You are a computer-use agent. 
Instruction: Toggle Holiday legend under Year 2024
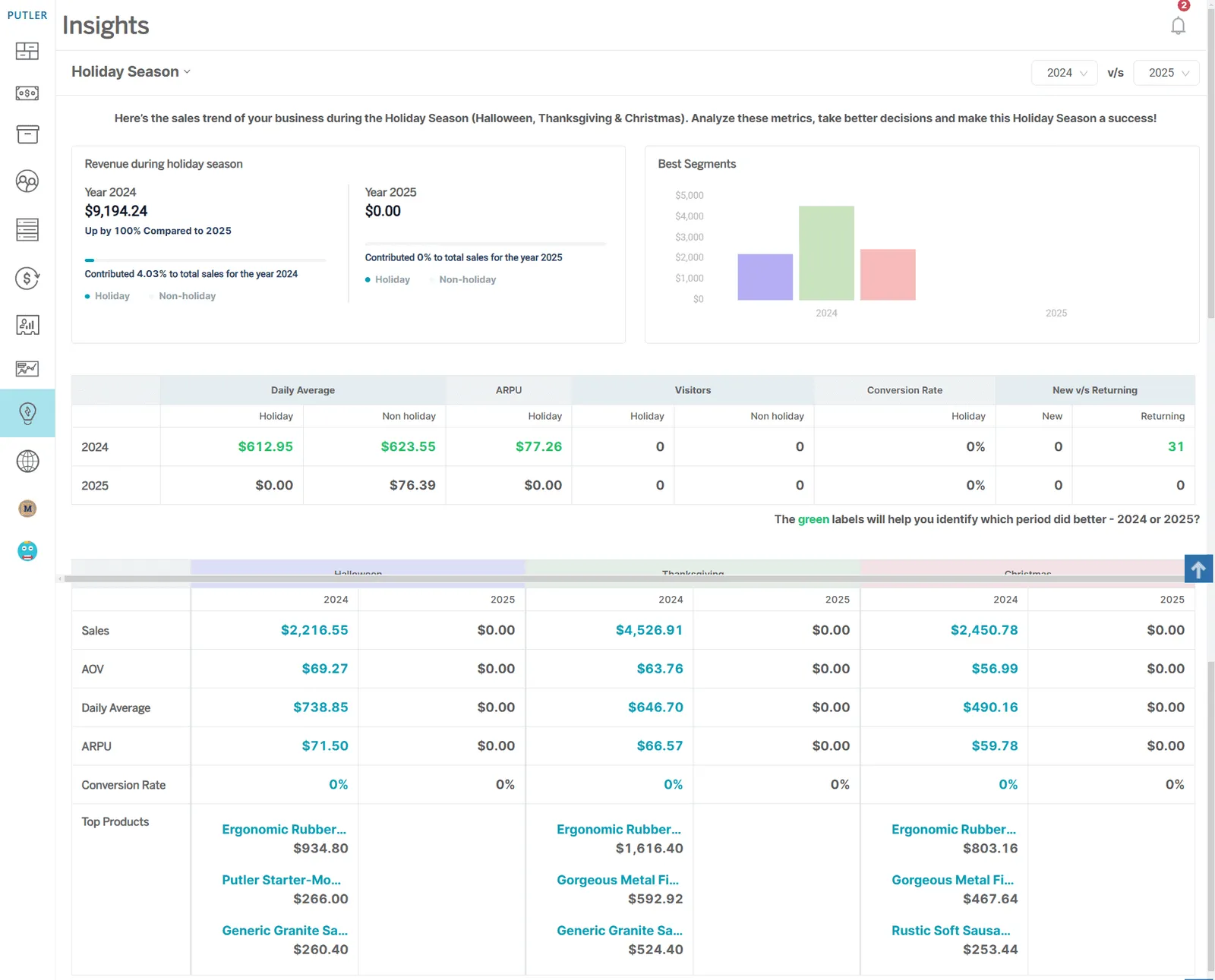click(x=107, y=296)
